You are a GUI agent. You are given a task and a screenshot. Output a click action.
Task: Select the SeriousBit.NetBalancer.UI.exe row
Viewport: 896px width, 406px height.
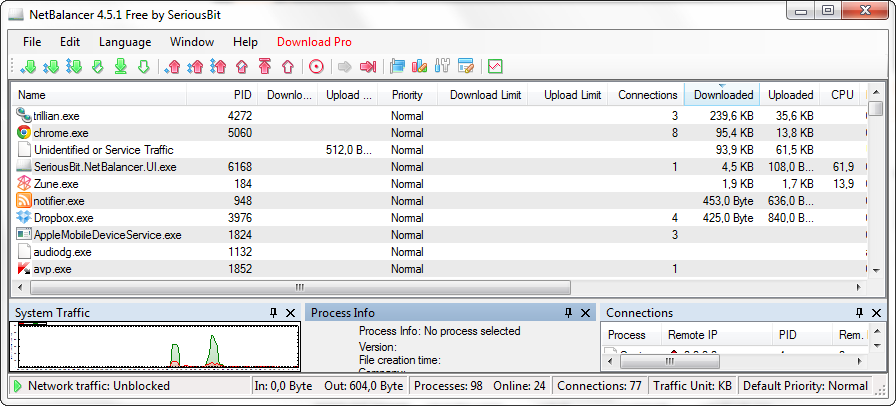(439, 167)
